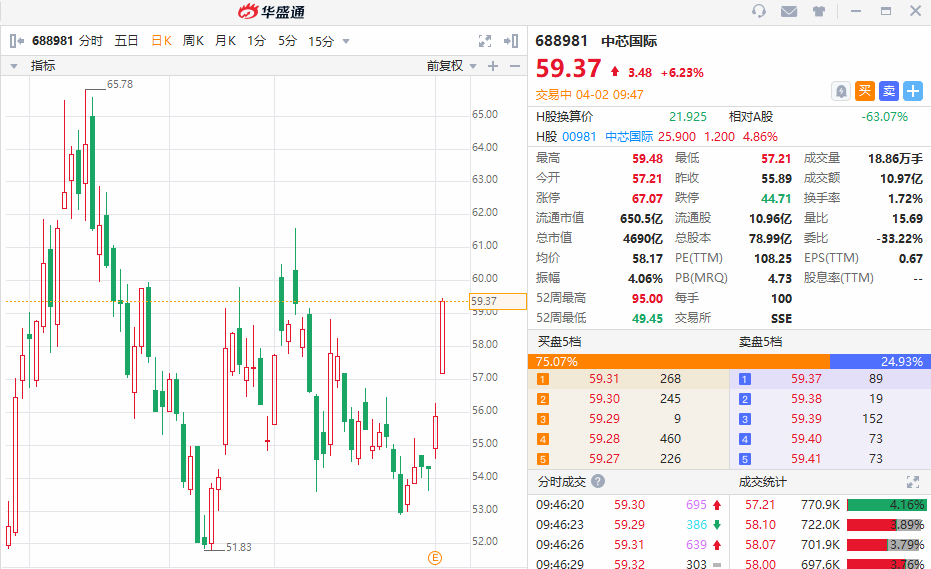Click the orange 75.07% buy ratio bar

click(x=679, y=361)
